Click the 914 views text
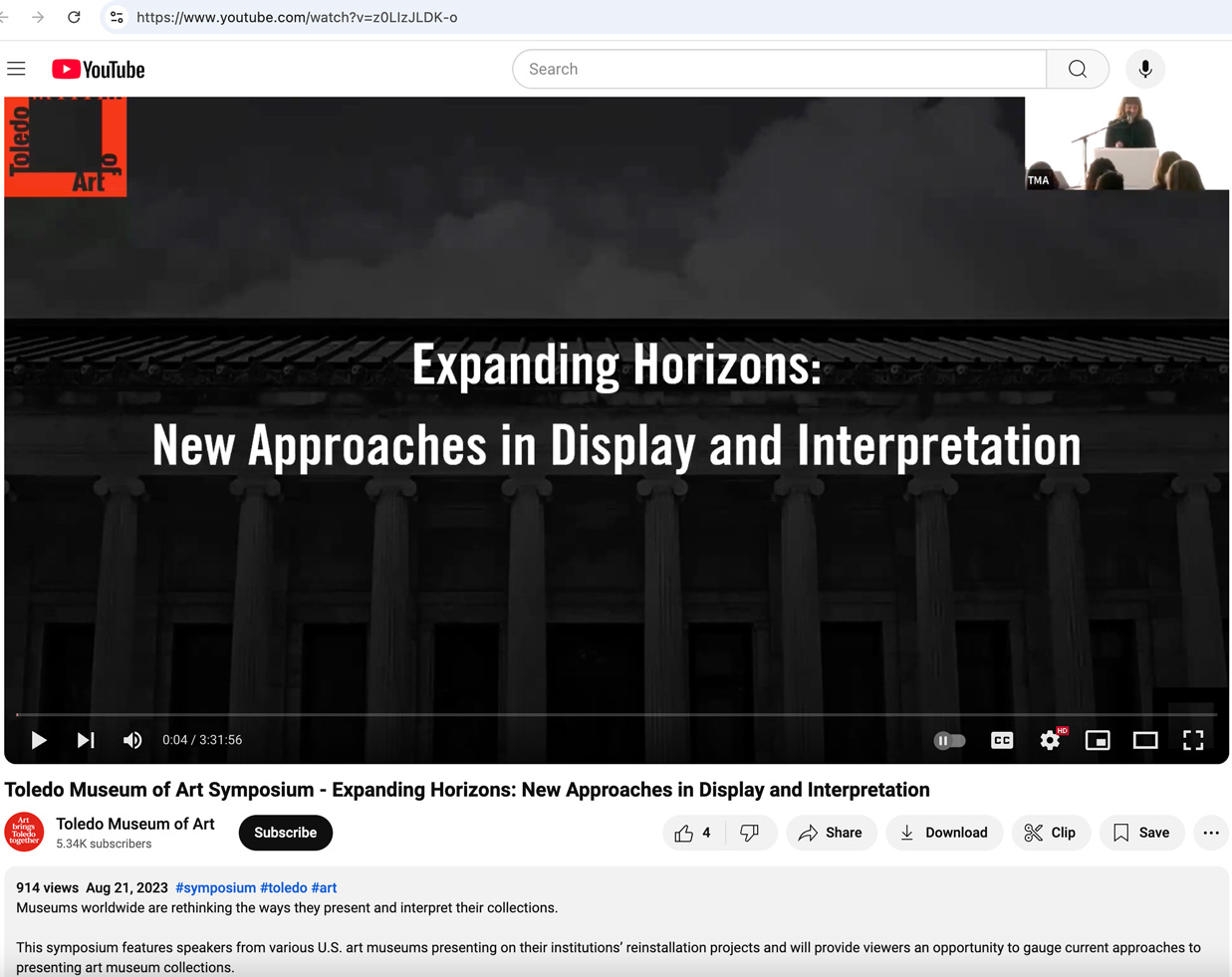Viewport: 1232px width, 977px height. pyautogui.click(x=47, y=887)
